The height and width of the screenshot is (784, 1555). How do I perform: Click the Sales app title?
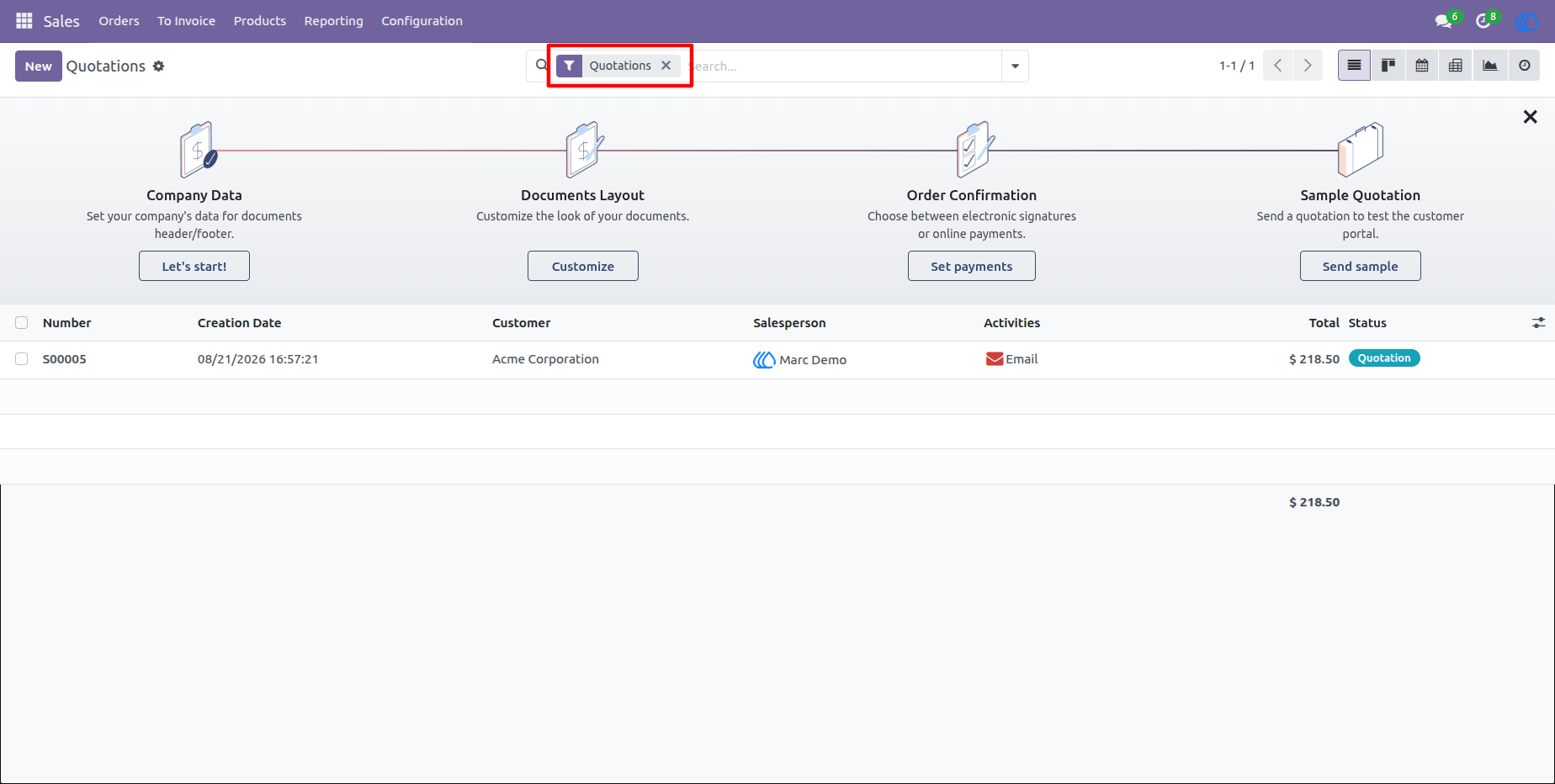[61, 21]
